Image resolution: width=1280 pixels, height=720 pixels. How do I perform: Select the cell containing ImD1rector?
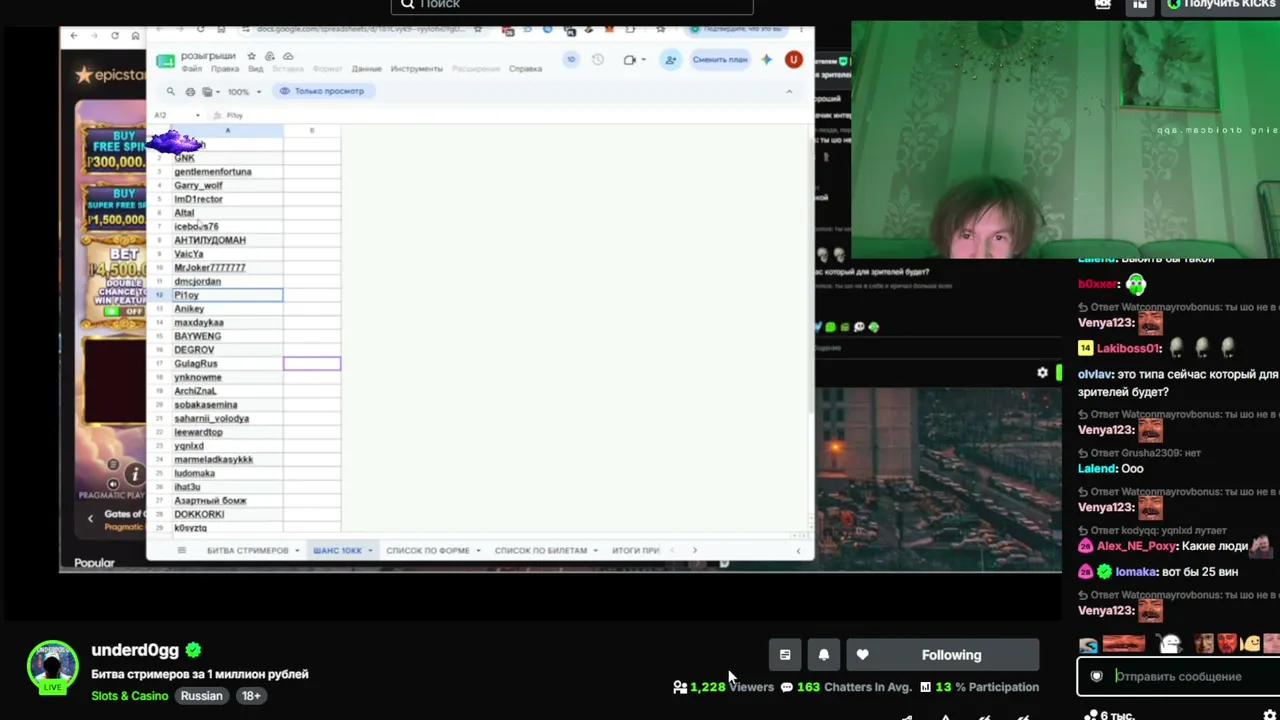coord(227,199)
